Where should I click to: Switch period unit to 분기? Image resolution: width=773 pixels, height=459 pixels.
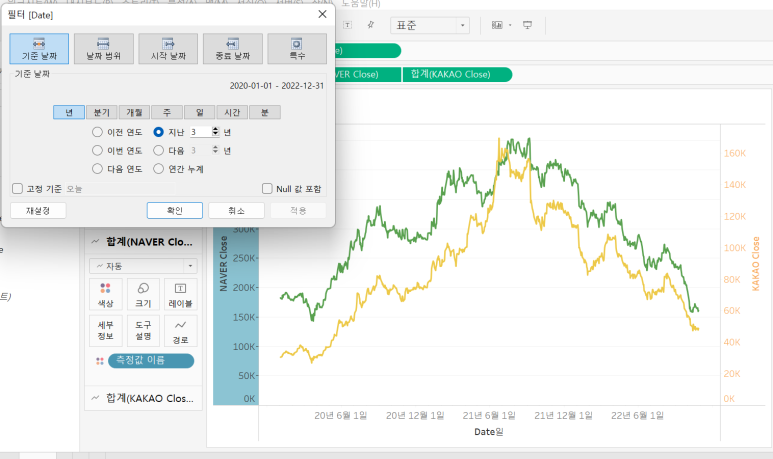[102, 112]
